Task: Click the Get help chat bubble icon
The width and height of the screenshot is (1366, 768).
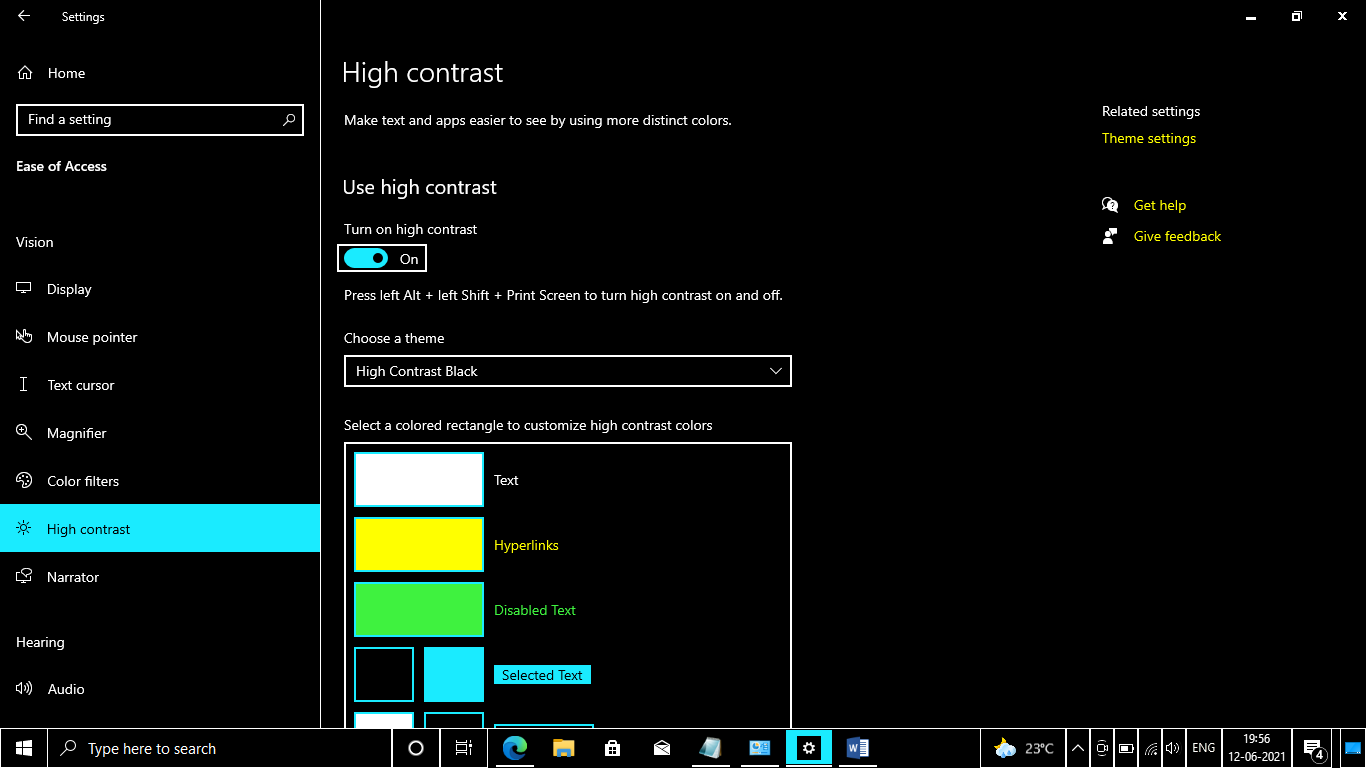Action: 1110,205
